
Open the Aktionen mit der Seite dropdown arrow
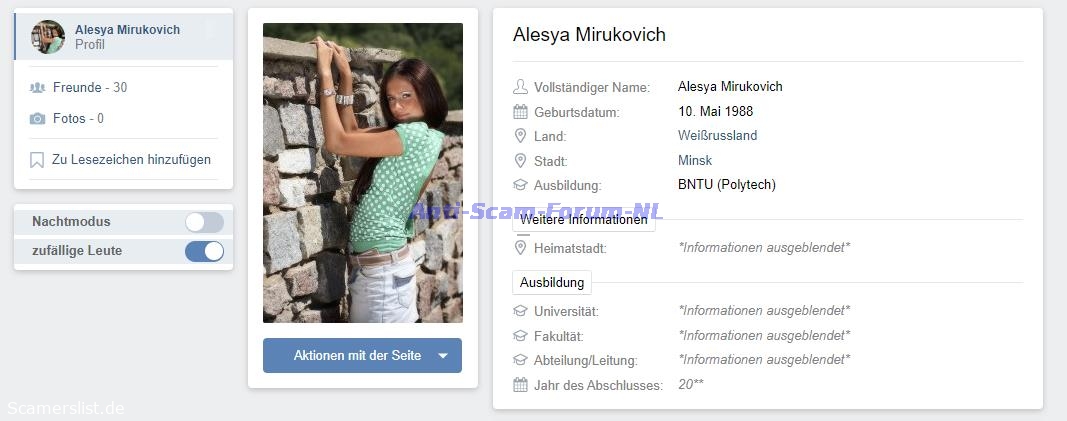(443, 356)
